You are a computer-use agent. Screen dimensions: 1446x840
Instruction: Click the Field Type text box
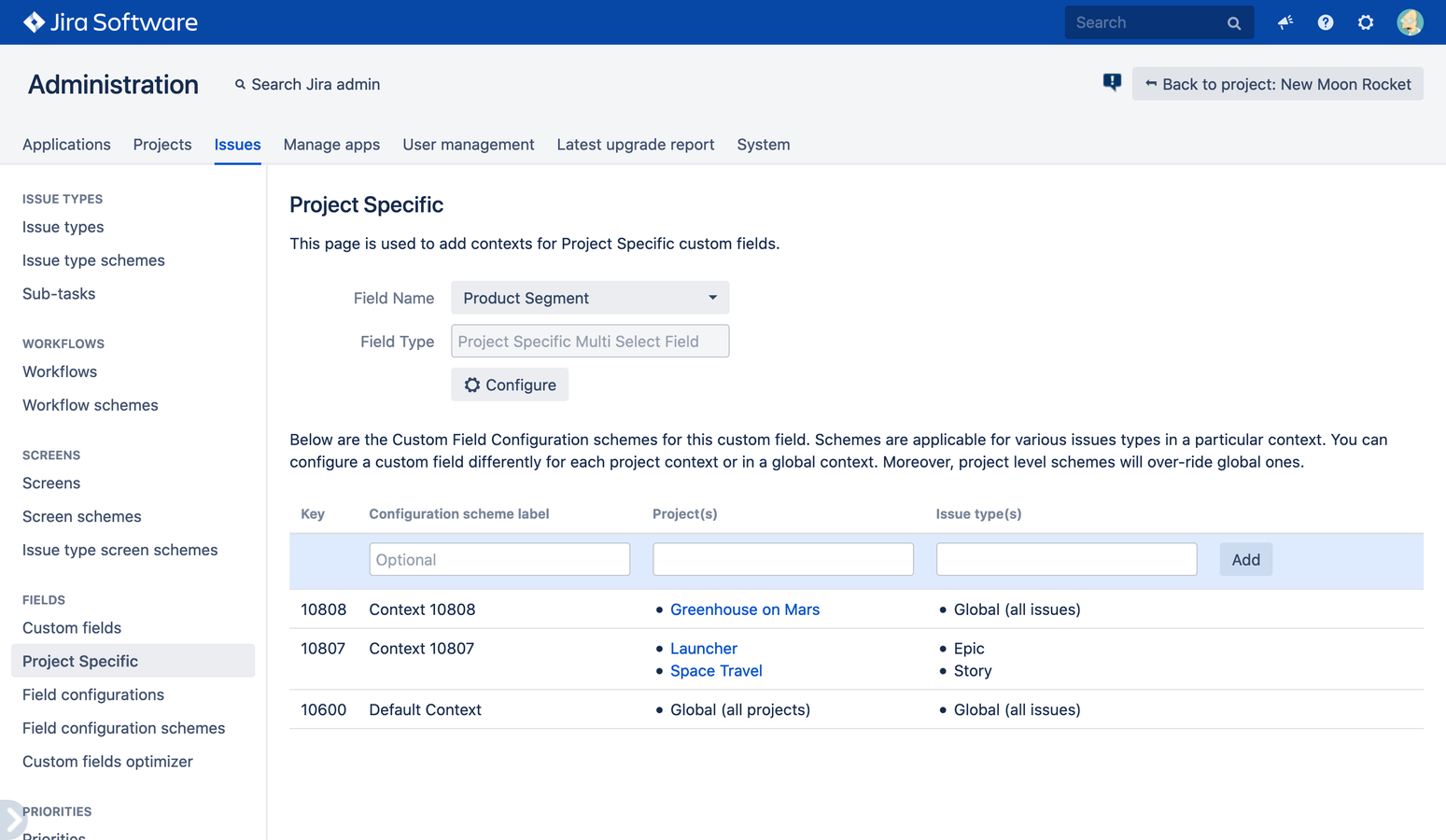[x=590, y=342]
